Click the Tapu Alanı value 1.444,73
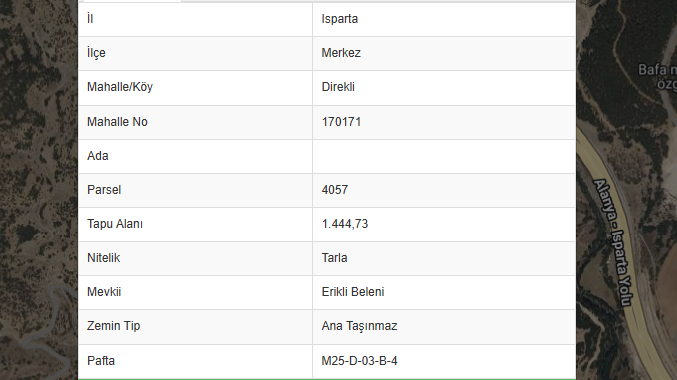This screenshot has height=380, width=677. tap(345, 224)
